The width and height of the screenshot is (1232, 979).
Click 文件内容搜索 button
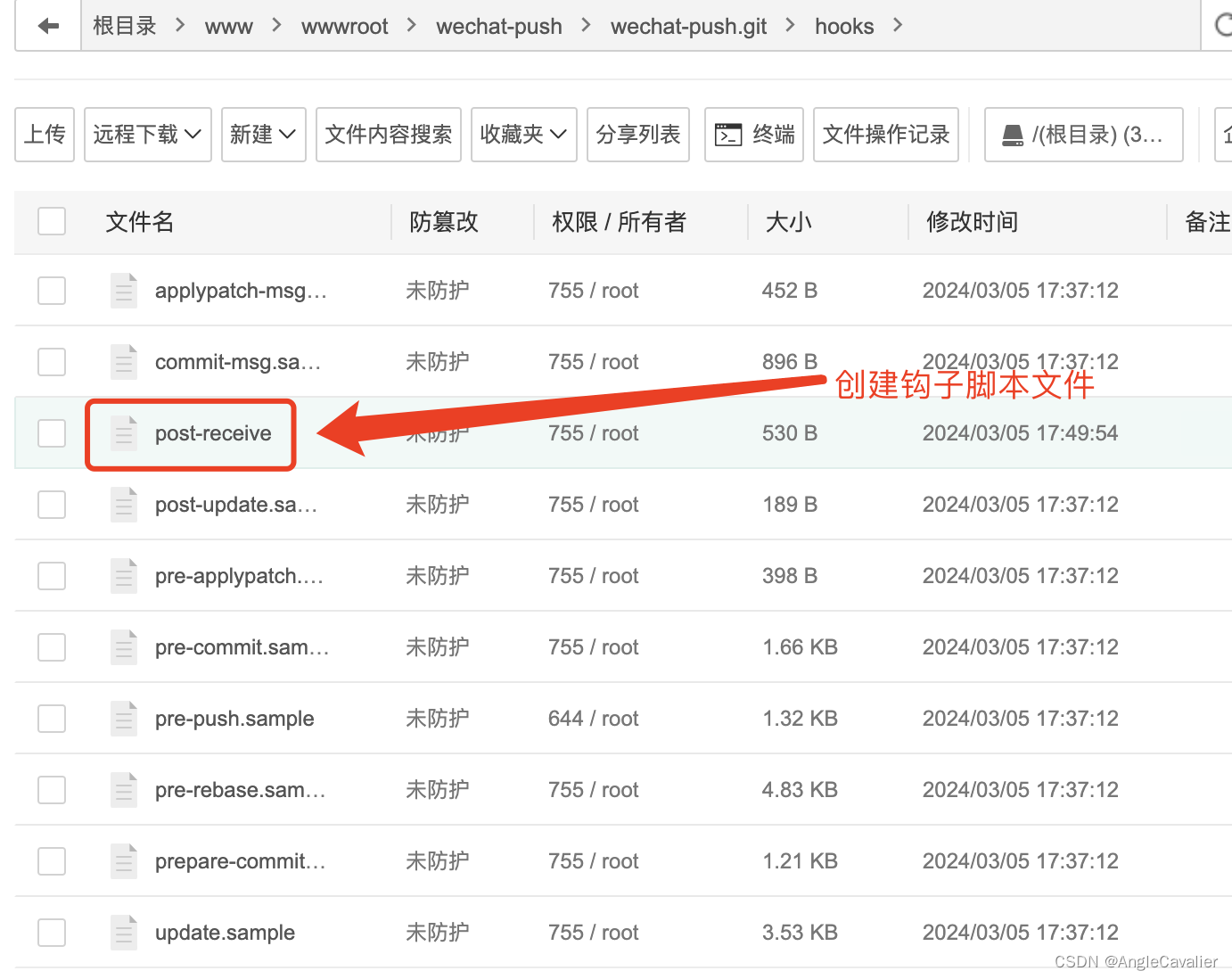(x=389, y=135)
